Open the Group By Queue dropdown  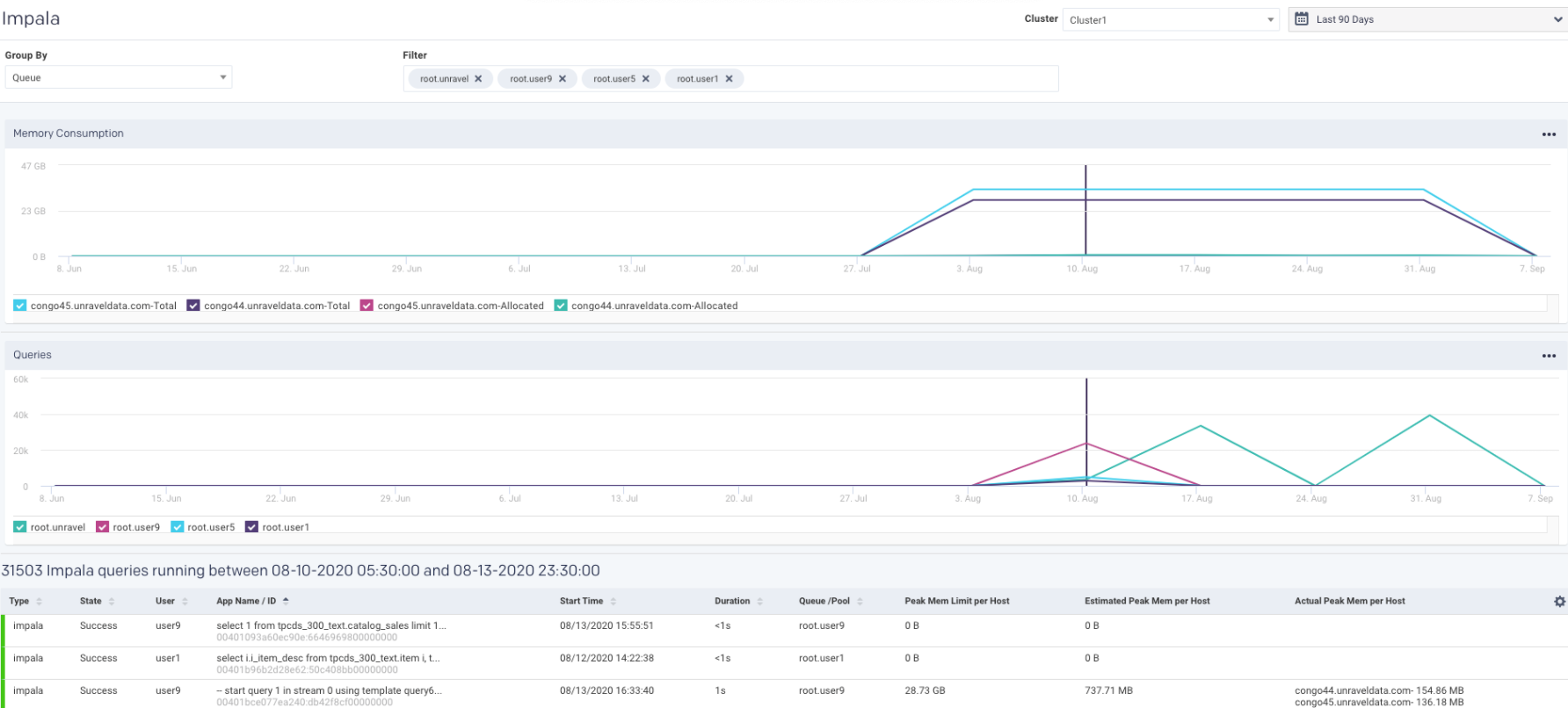118,77
